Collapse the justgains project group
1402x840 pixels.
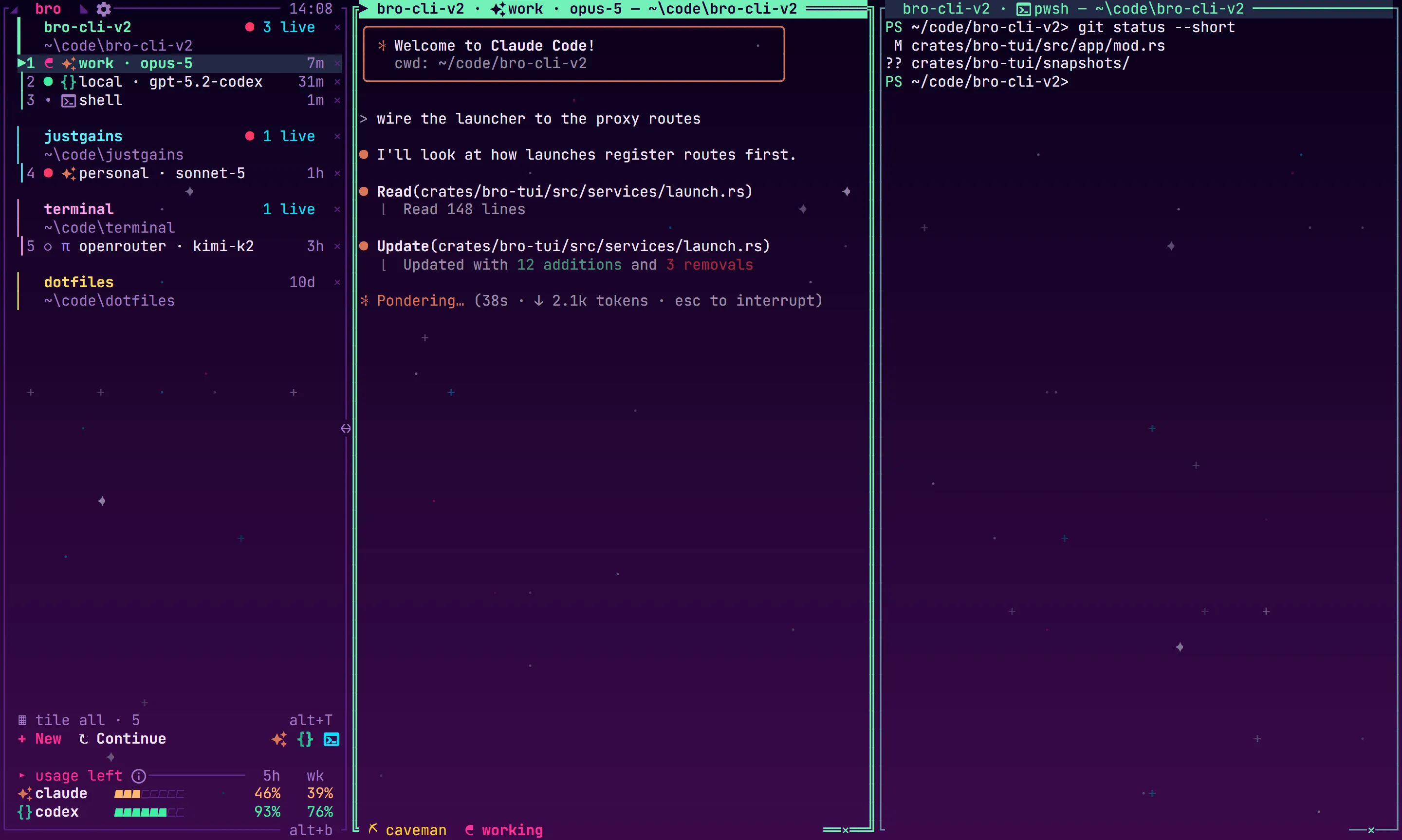pyautogui.click(x=83, y=136)
